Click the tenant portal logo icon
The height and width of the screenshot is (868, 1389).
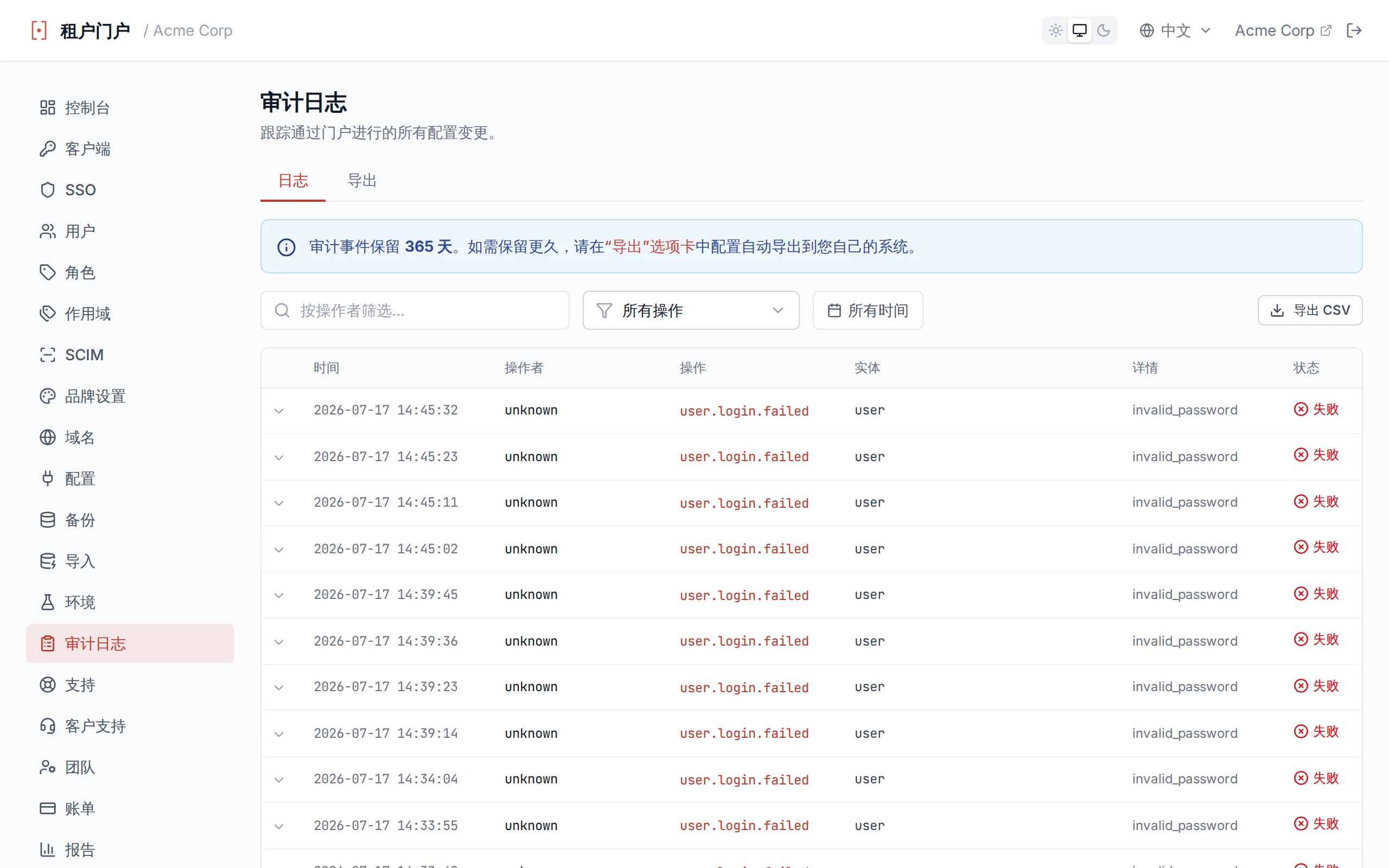click(39, 30)
